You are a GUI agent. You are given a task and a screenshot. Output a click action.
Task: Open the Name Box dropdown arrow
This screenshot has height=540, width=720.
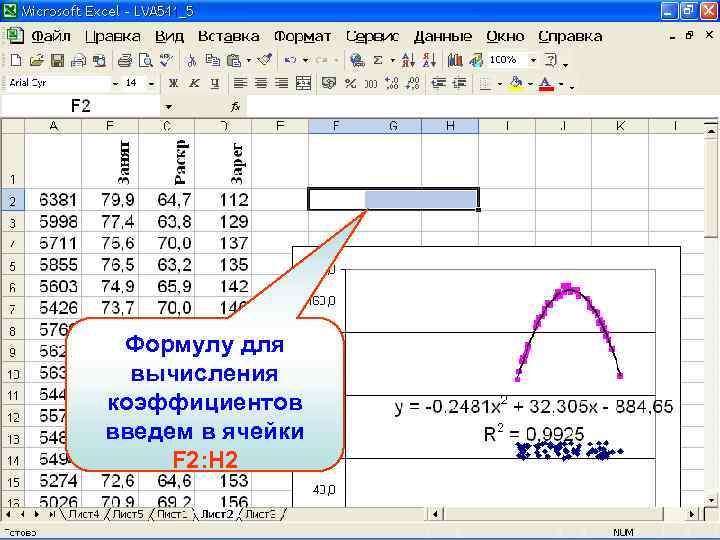click(x=169, y=107)
